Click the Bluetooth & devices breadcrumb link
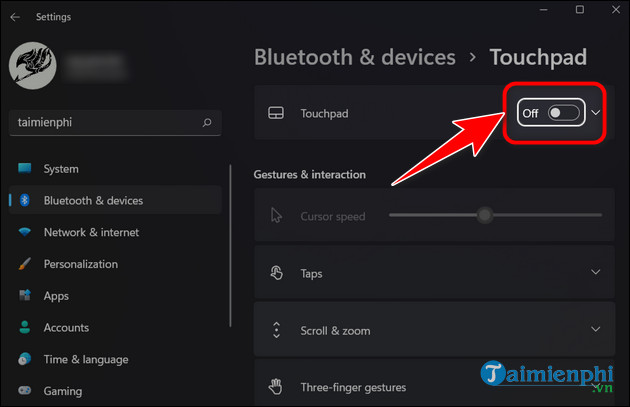This screenshot has width=630, height=407. [x=355, y=57]
